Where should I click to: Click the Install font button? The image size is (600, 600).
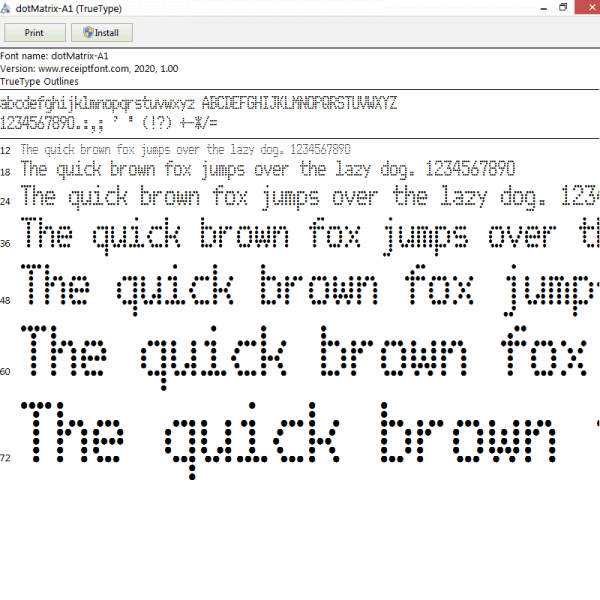tap(101, 33)
